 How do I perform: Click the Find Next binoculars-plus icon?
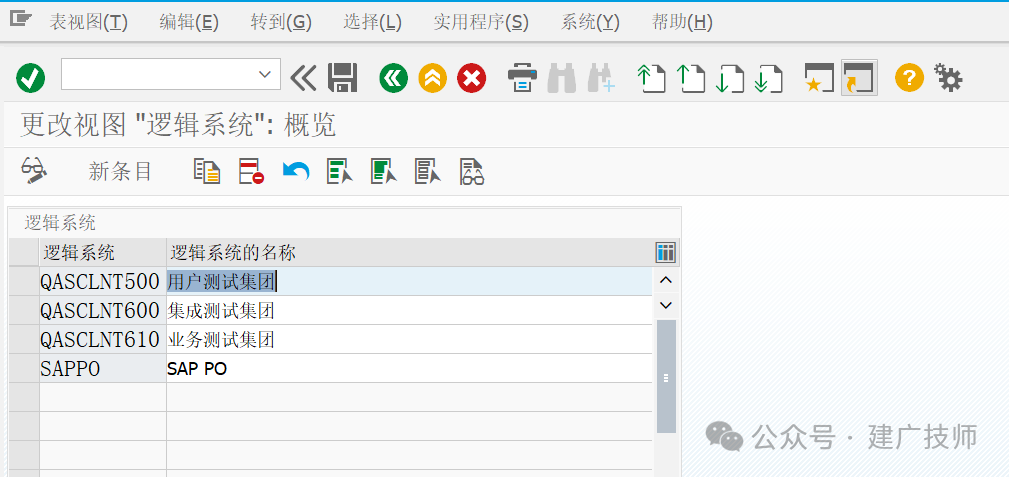click(601, 79)
